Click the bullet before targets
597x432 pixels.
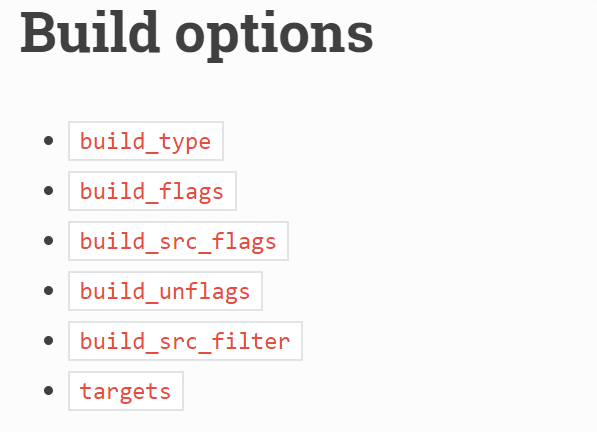coord(48,391)
